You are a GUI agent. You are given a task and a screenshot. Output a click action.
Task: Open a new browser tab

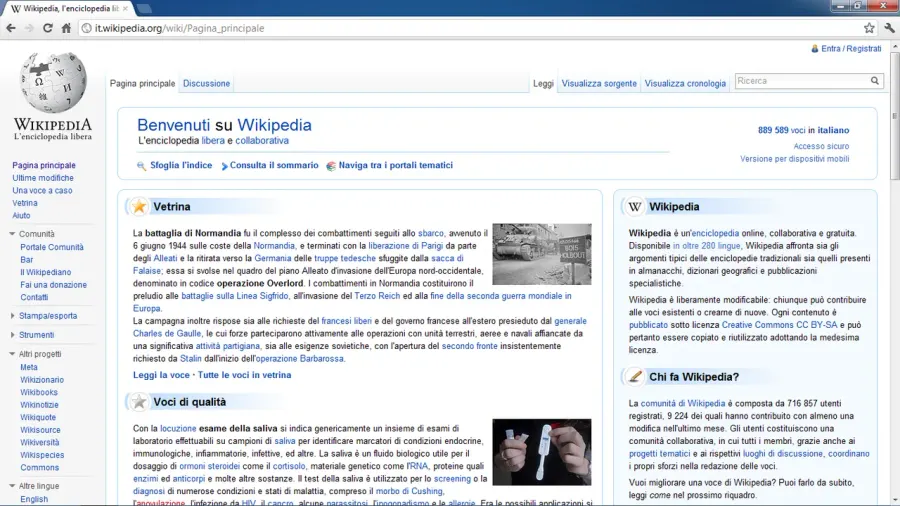[144, 9]
